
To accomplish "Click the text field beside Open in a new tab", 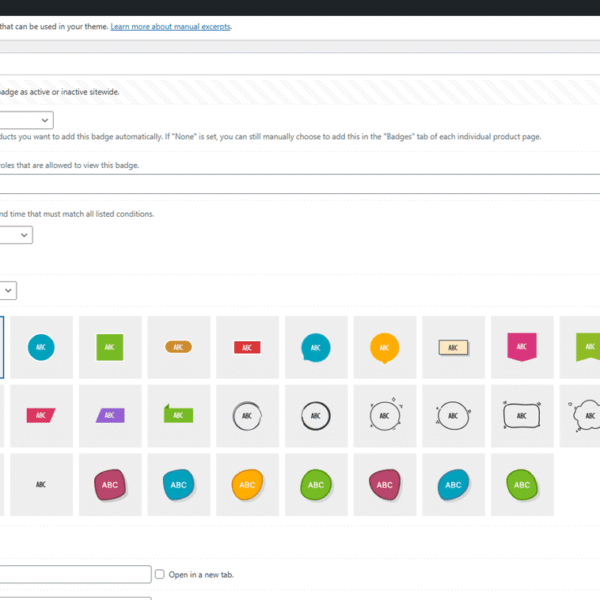I will click(75, 574).
